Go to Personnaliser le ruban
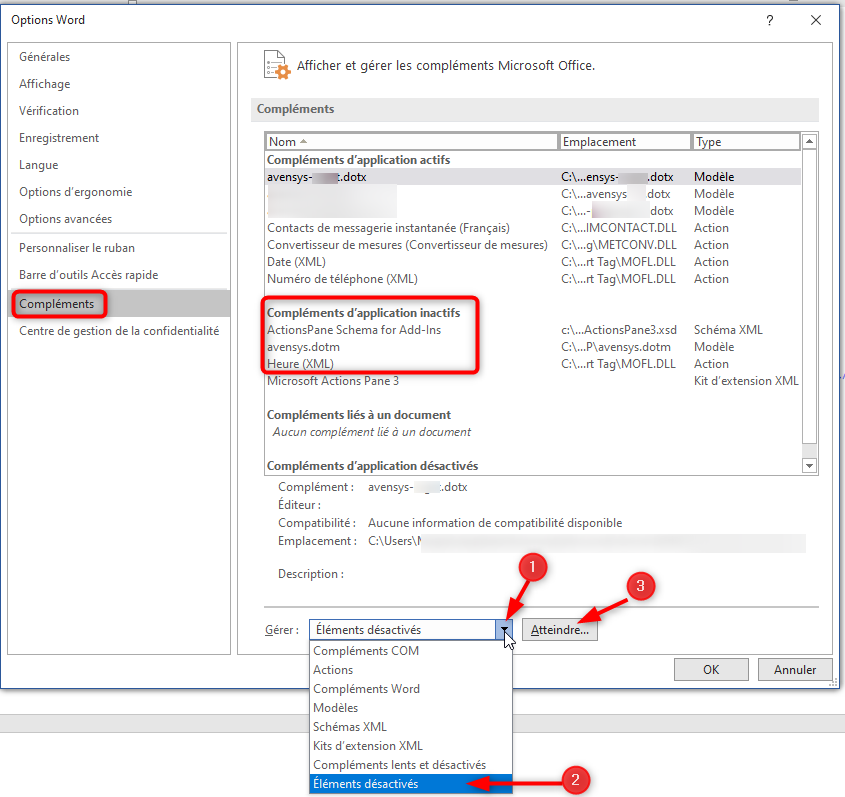Viewport: 845px width, 797px height. tap(77, 248)
